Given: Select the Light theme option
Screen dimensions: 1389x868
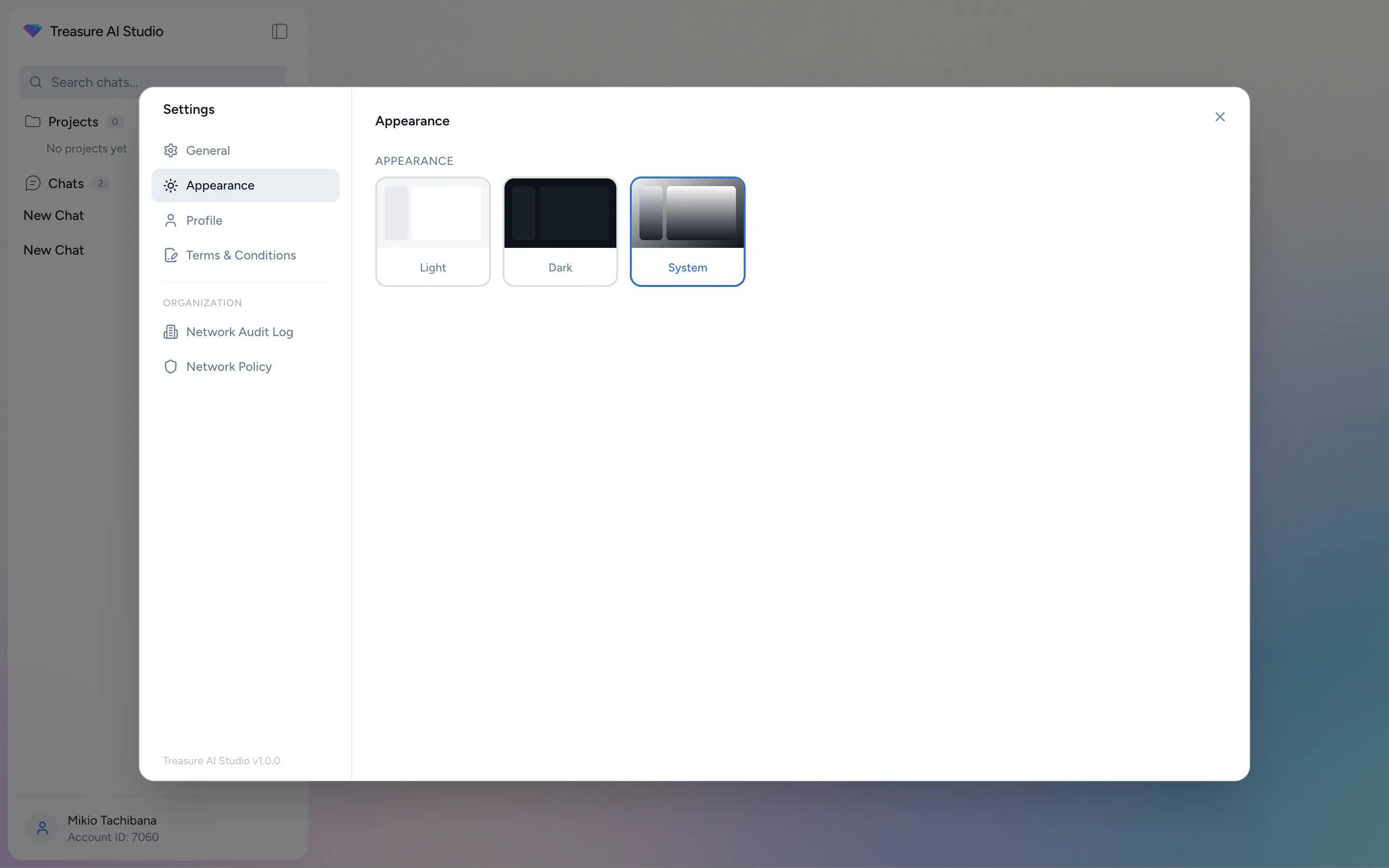Looking at the screenshot, I should [433, 231].
